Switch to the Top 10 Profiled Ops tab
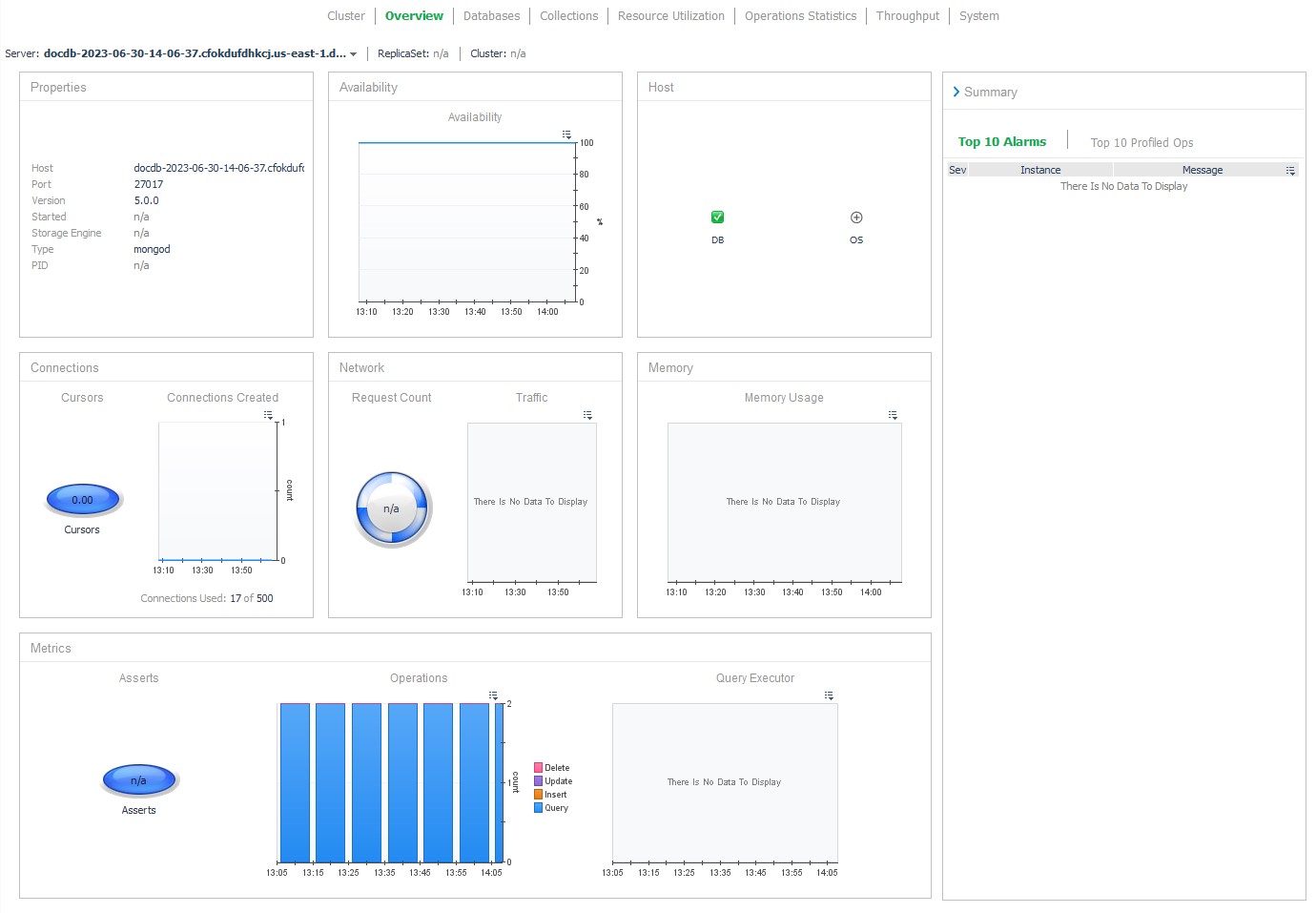1316x913 pixels. [1141, 142]
